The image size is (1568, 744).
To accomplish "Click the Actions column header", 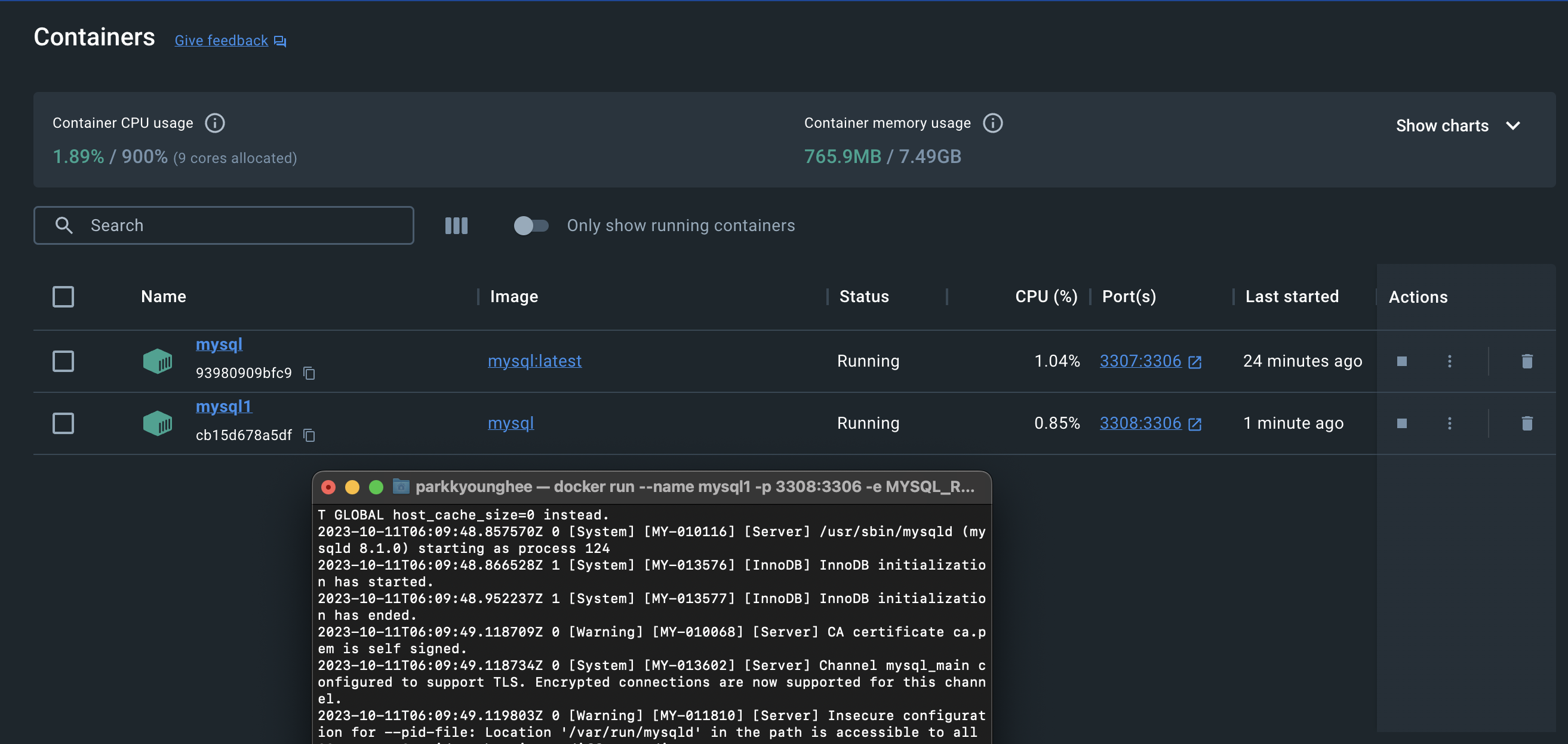I will [1418, 297].
